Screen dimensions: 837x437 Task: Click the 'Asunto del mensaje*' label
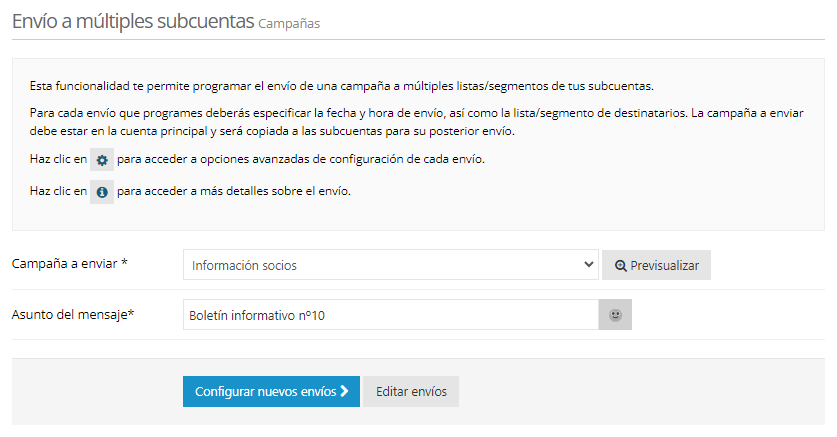(73, 314)
